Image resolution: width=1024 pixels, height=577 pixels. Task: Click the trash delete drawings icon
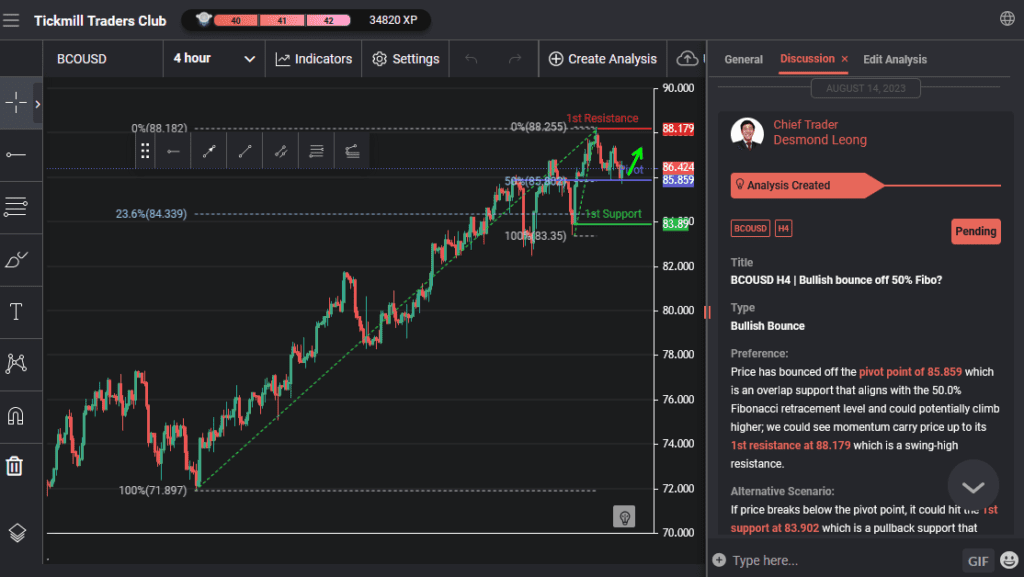click(14, 466)
